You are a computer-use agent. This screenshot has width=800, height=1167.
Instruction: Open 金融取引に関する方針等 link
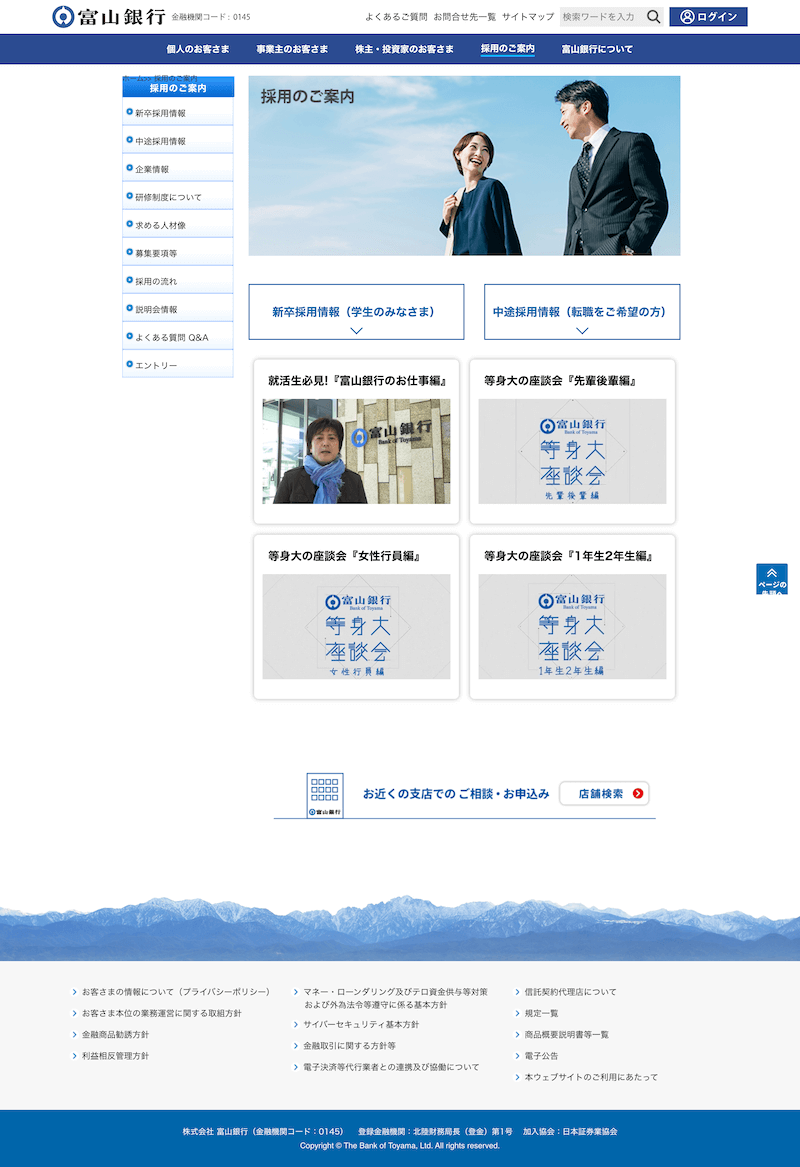pyautogui.click(x=349, y=1046)
